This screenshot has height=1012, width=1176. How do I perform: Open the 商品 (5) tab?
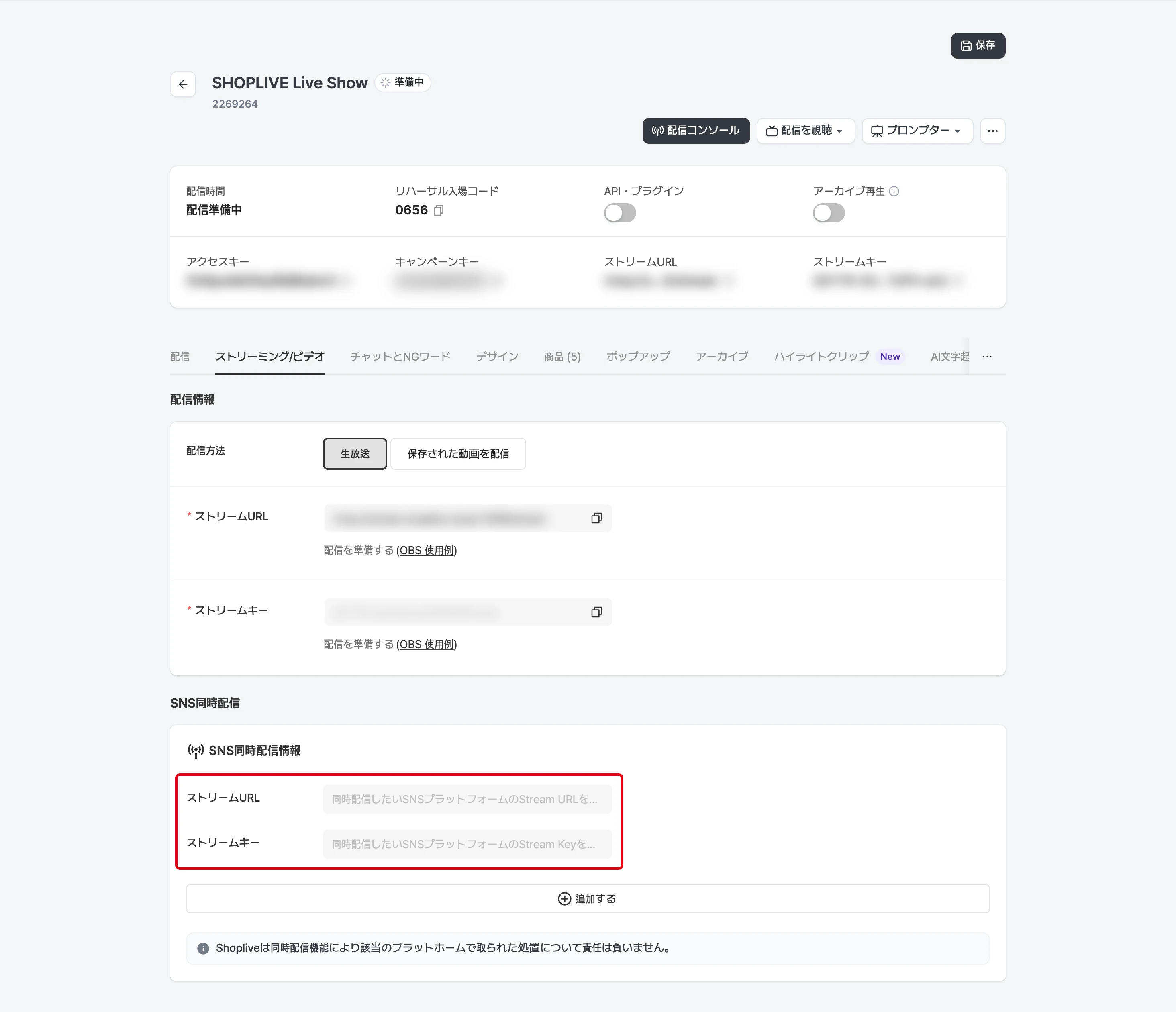[562, 357]
